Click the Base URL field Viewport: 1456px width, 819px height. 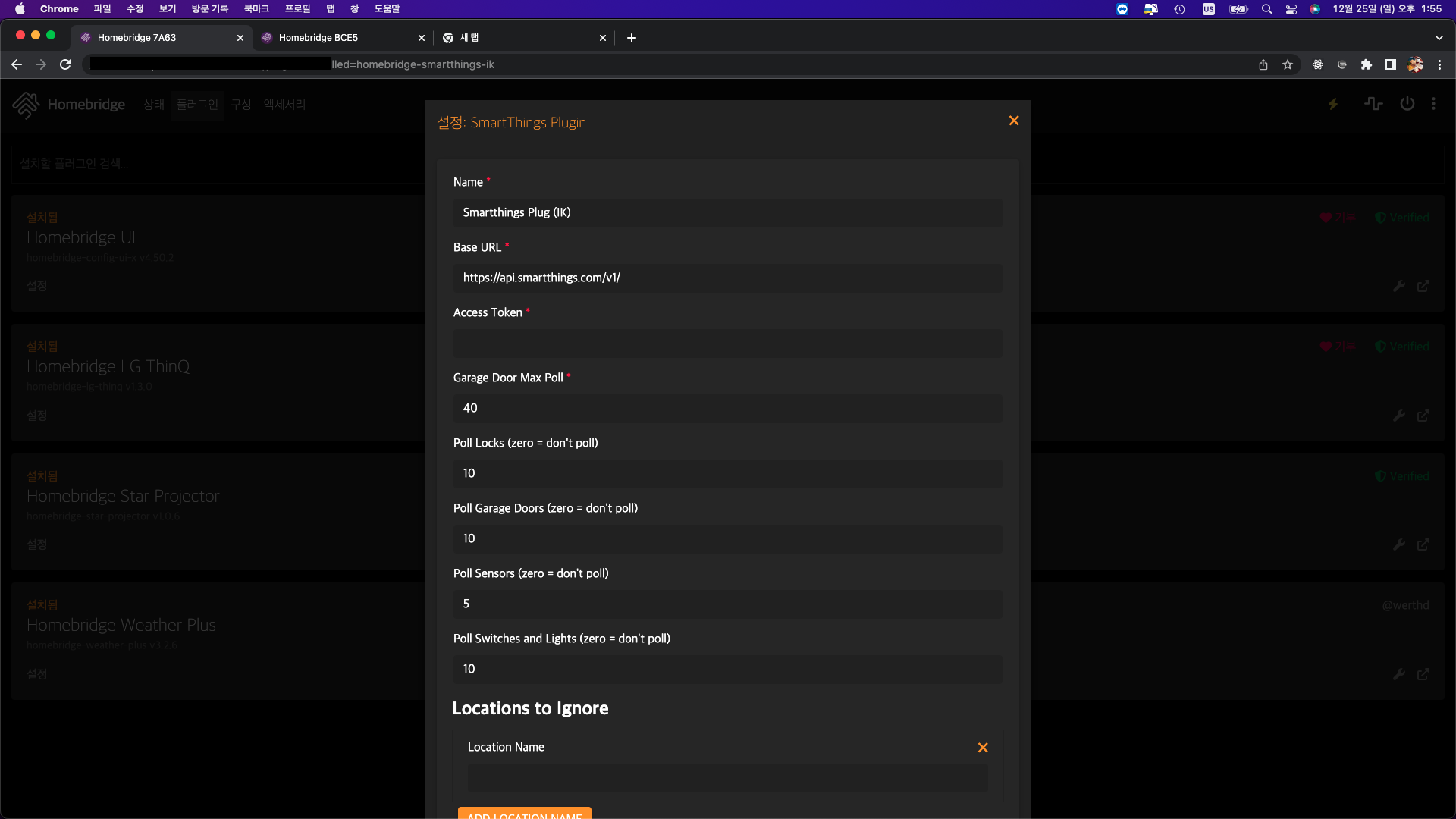coord(727,278)
